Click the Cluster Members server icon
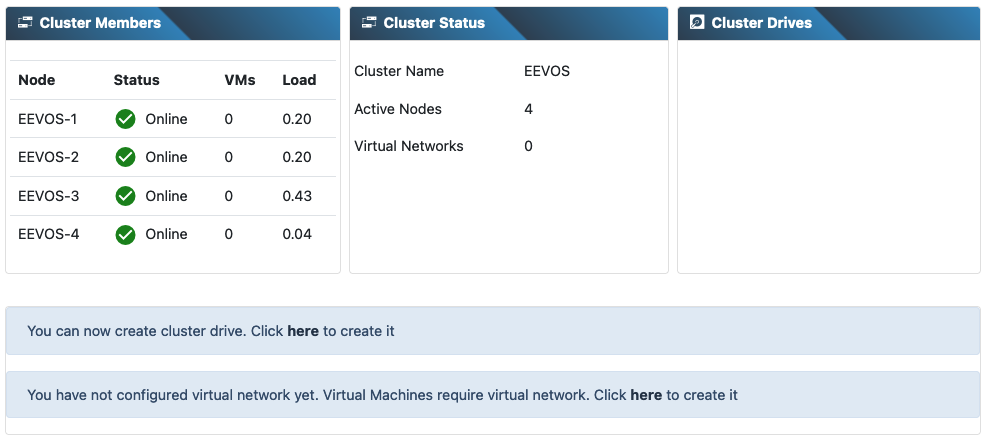The height and width of the screenshot is (445, 987). tap(25, 23)
